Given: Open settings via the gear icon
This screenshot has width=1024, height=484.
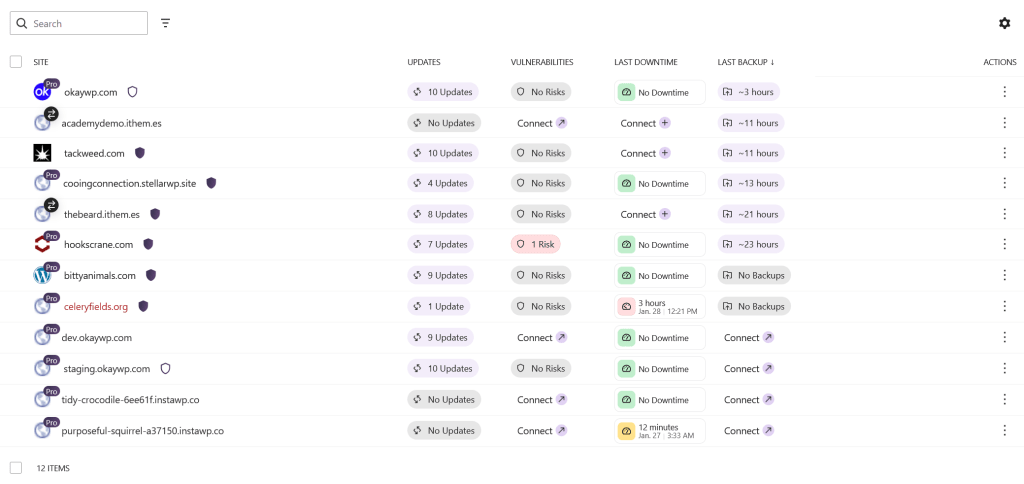Looking at the screenshot, I should pyautogui.click(x=1004, y=24).
